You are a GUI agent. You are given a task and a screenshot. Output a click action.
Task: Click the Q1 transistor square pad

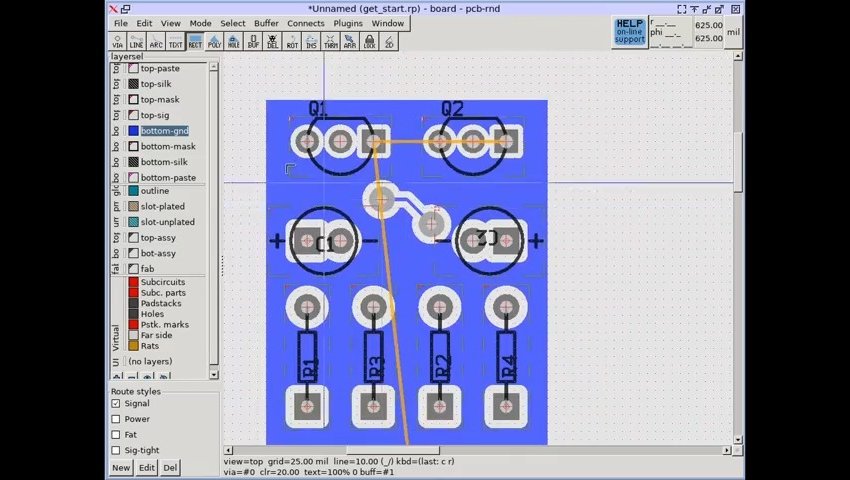[x=374, y=142]
